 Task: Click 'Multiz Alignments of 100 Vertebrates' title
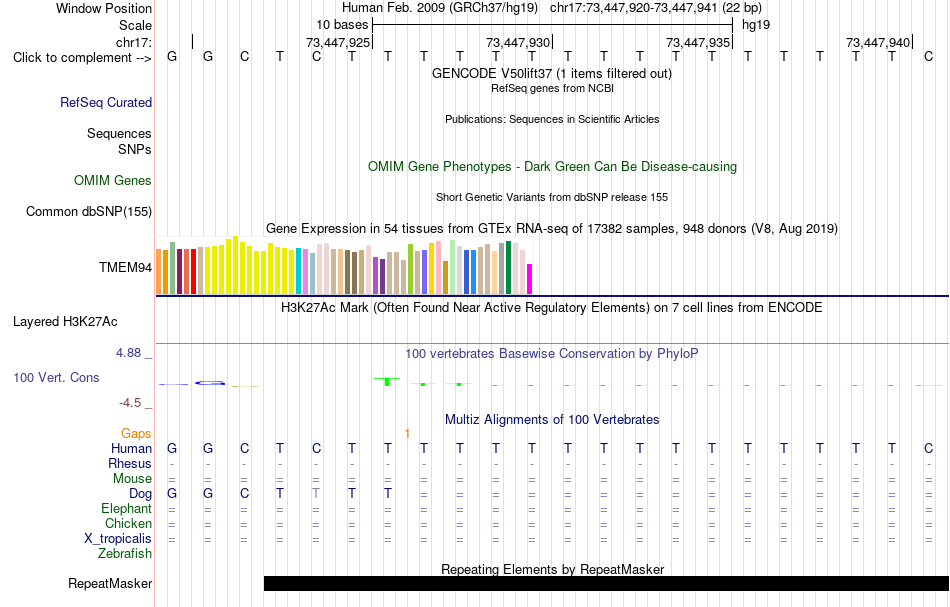[552, 419]
